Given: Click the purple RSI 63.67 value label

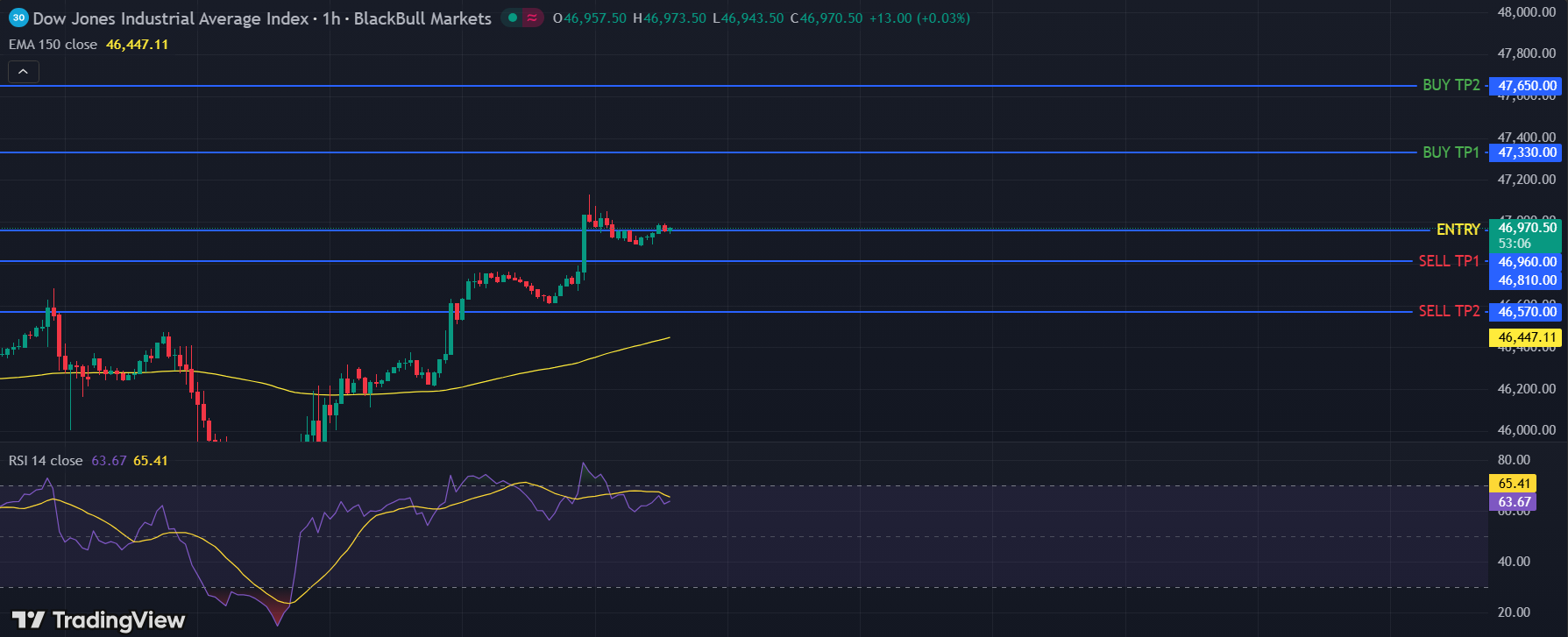Looking at the screenshot, I should pos(1514,502).
